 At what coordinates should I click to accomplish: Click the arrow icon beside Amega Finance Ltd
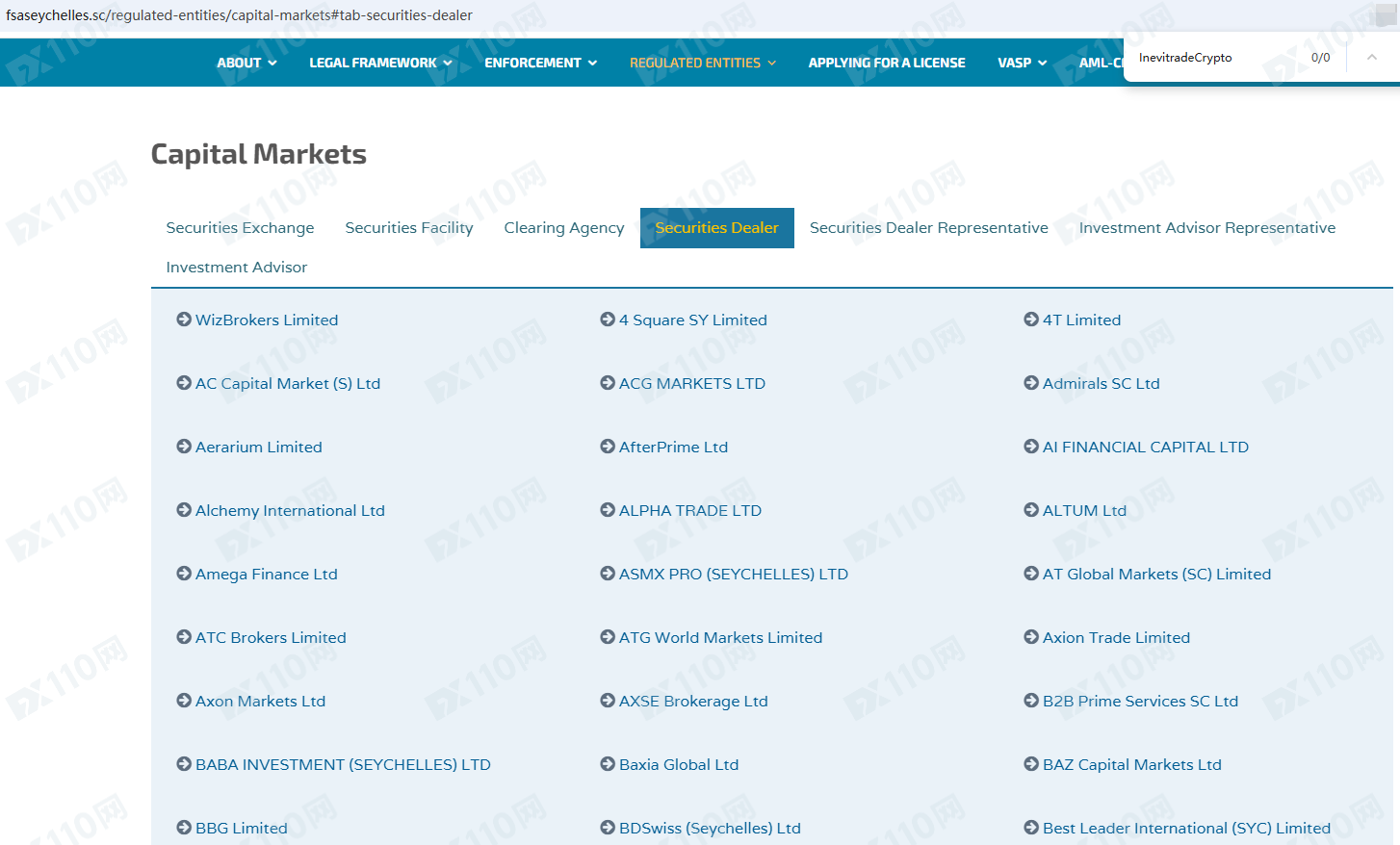[184, 574]
